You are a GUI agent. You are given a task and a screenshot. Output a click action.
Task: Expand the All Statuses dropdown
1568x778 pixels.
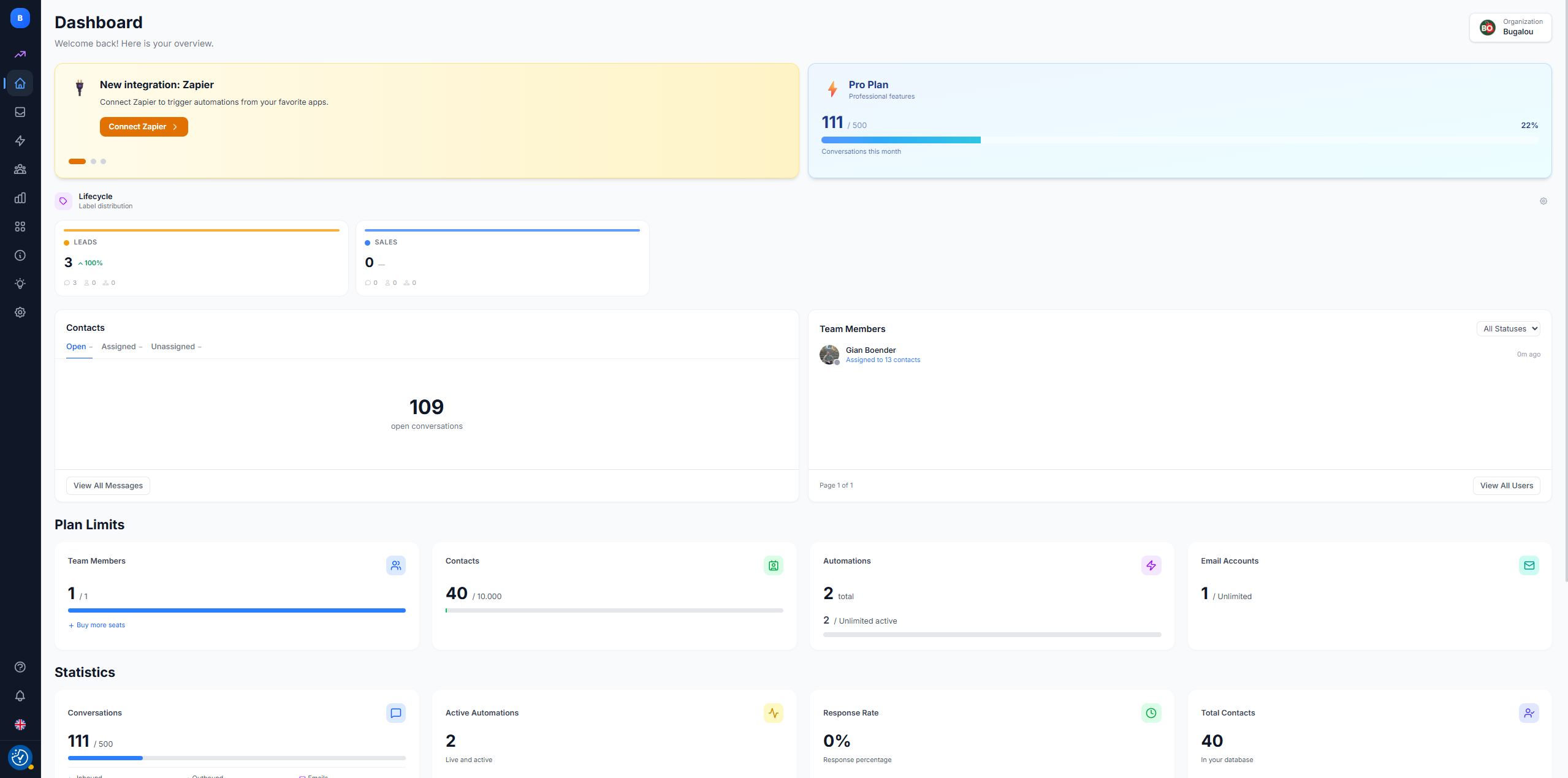click(x=1508, y=329)
